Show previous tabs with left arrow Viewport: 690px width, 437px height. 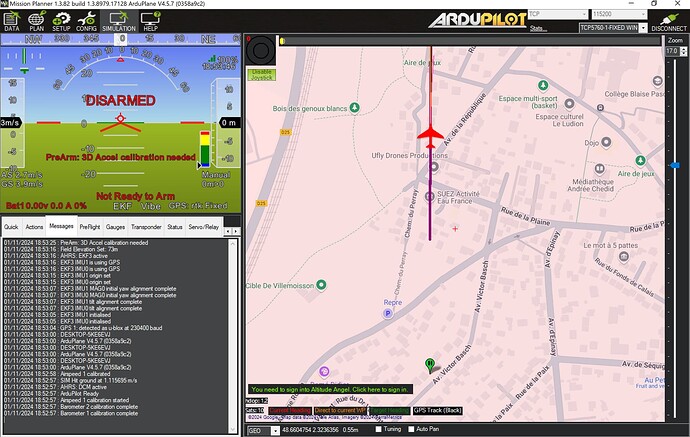(x=228, y=231)
